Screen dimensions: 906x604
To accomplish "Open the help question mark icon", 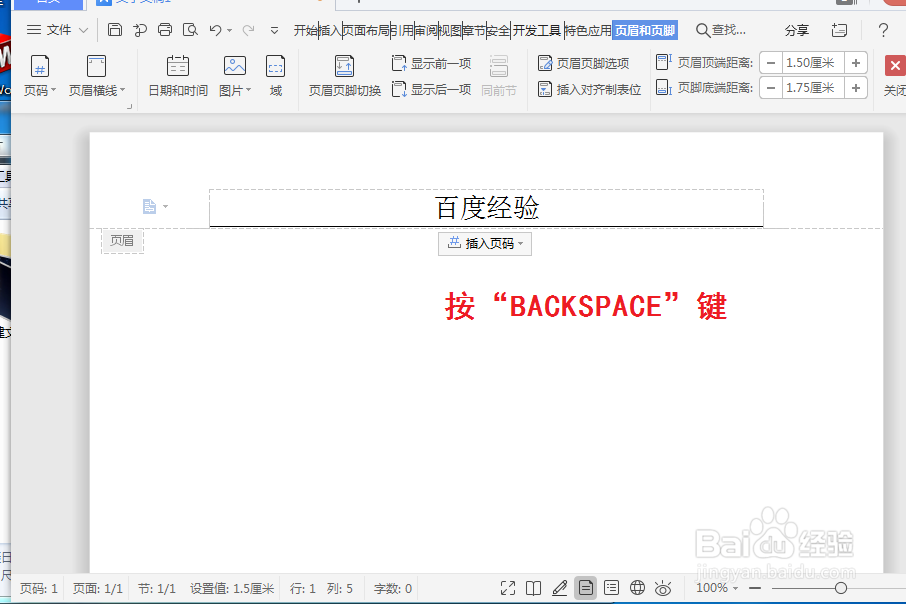I will tap(883, 30).
